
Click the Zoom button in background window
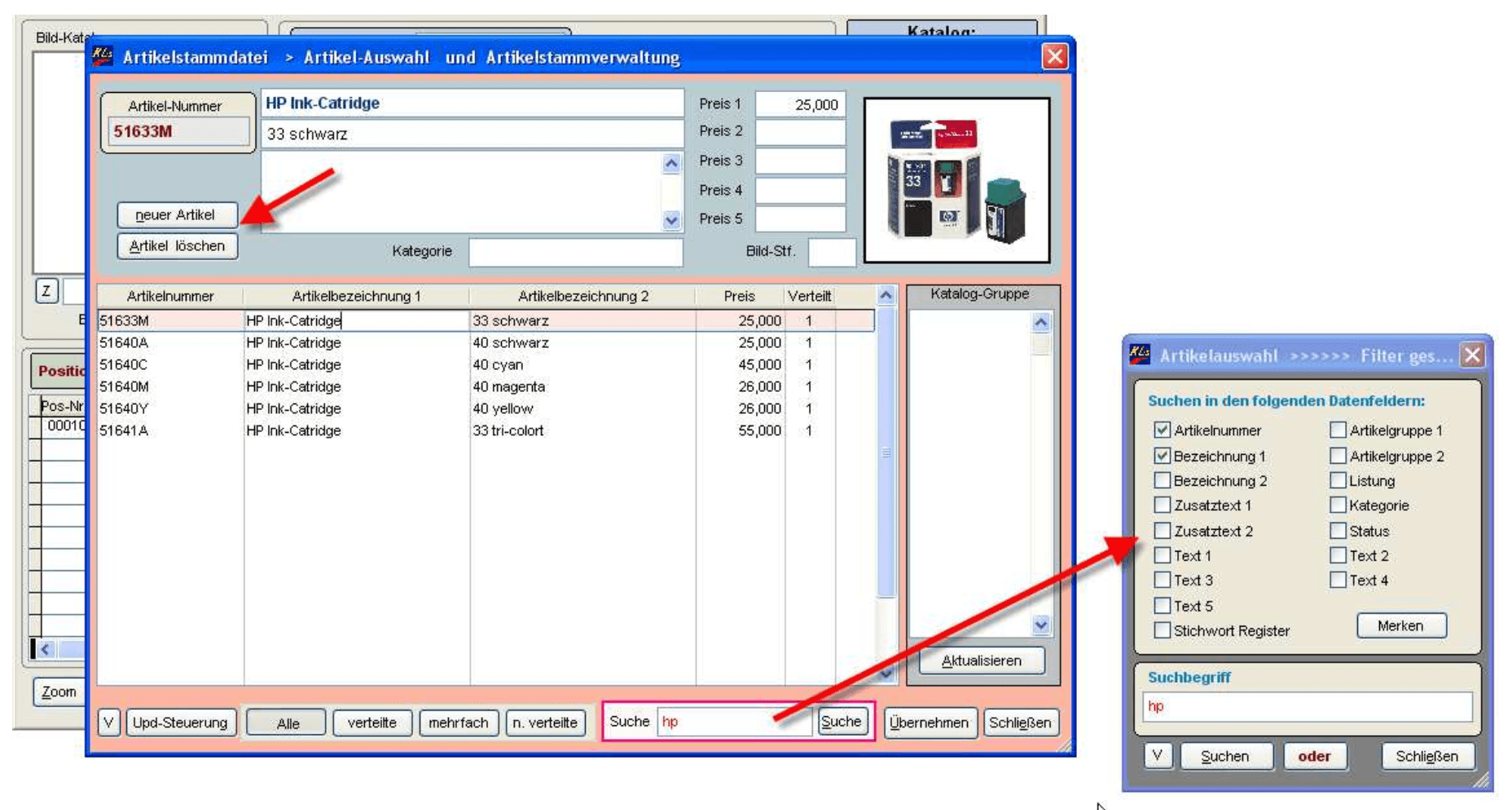click(59, 692)
